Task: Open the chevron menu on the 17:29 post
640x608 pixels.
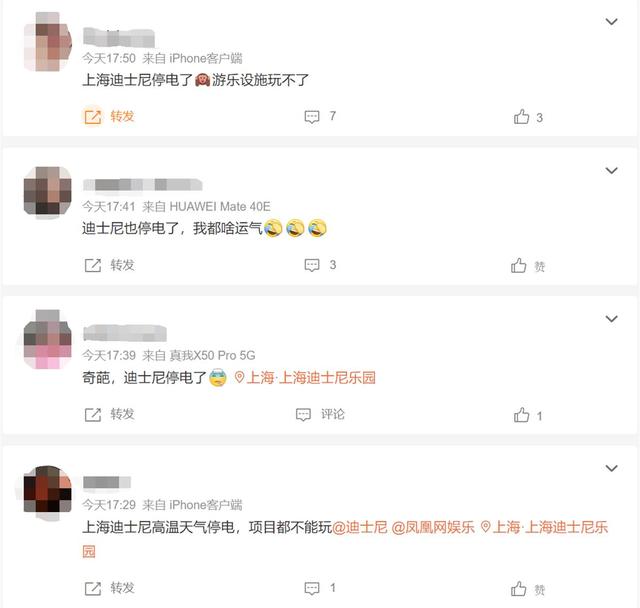Action: point(611,468)
